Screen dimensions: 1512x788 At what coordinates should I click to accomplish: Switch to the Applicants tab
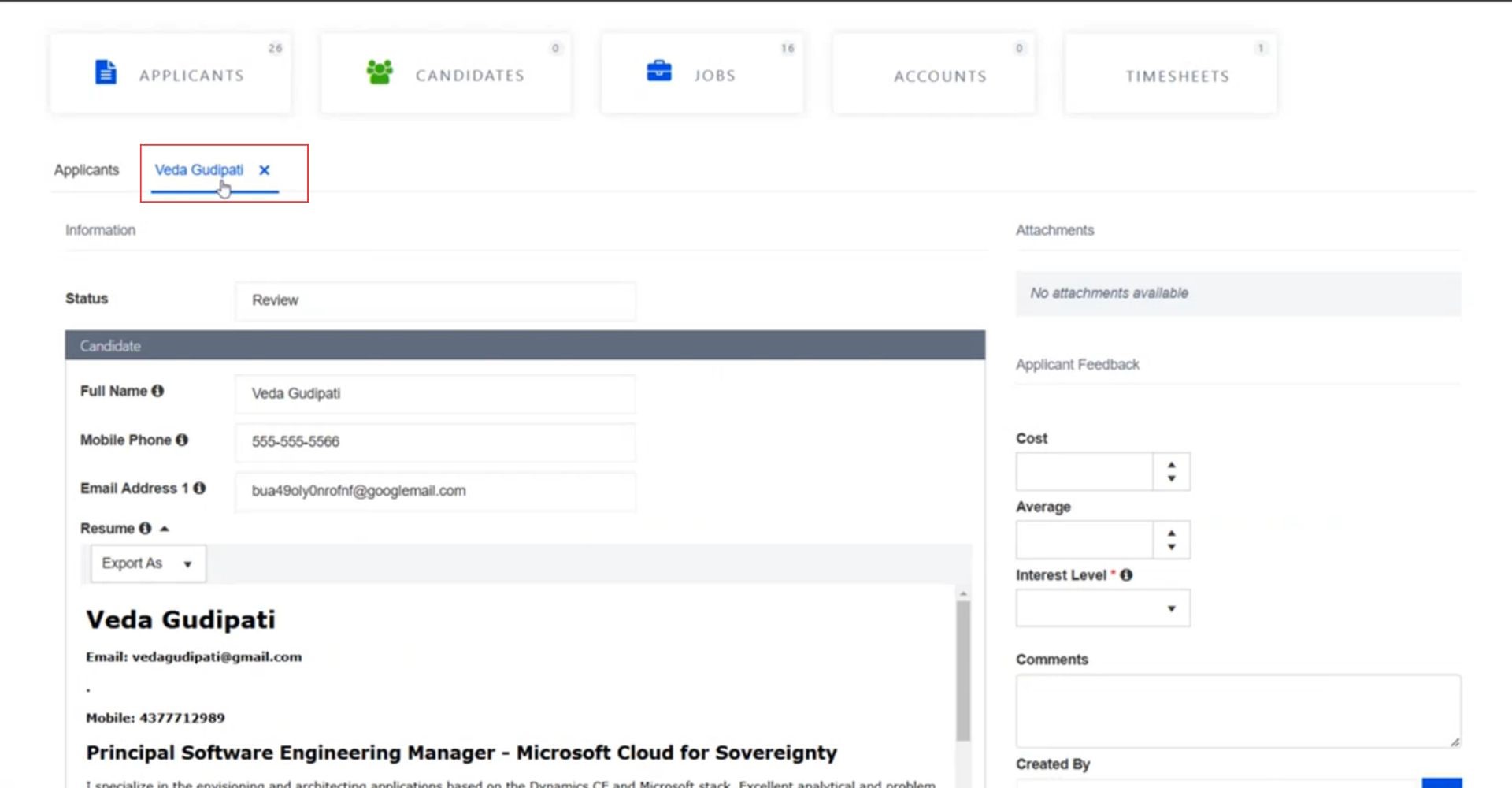87,169
